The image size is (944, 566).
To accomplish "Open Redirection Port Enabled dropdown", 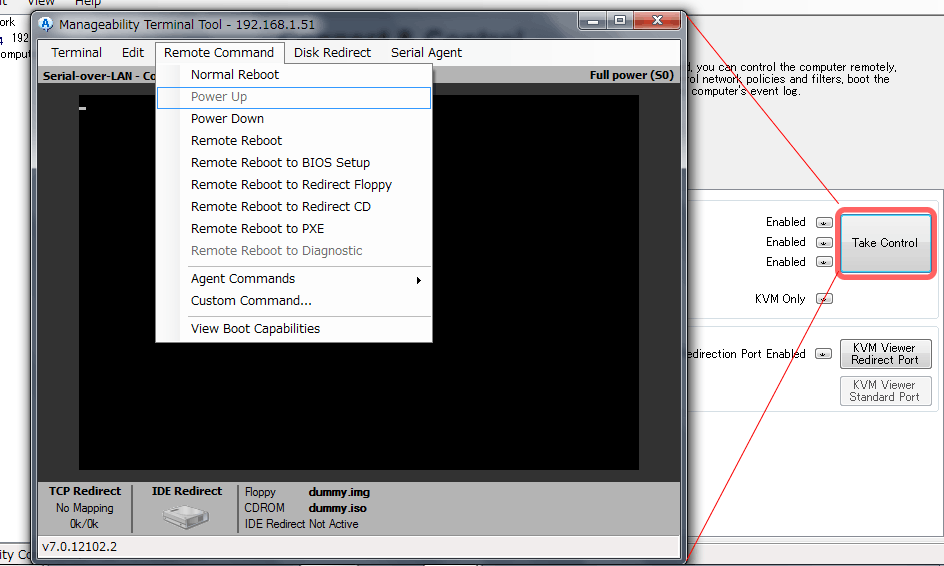I will (824, 354).
